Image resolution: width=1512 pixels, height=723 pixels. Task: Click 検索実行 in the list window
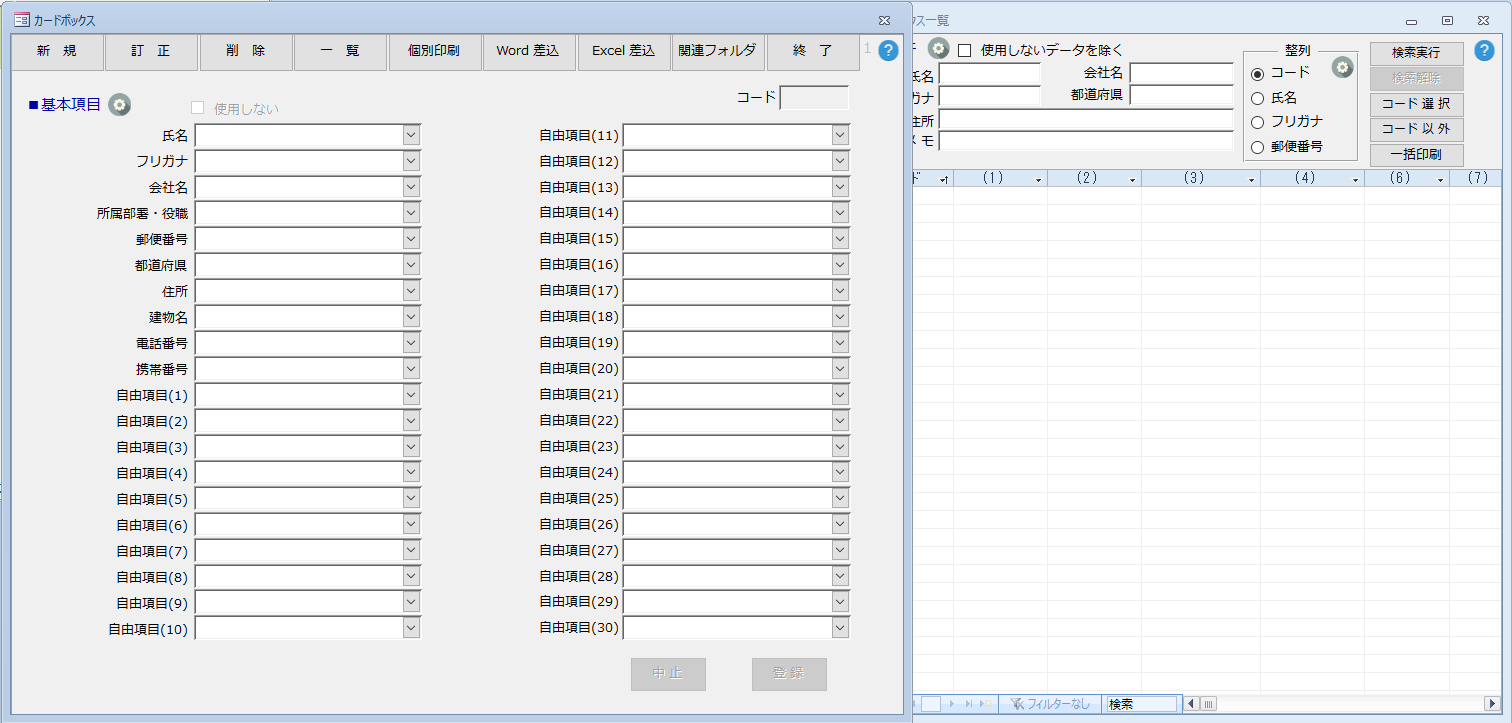click(1416, 53)
